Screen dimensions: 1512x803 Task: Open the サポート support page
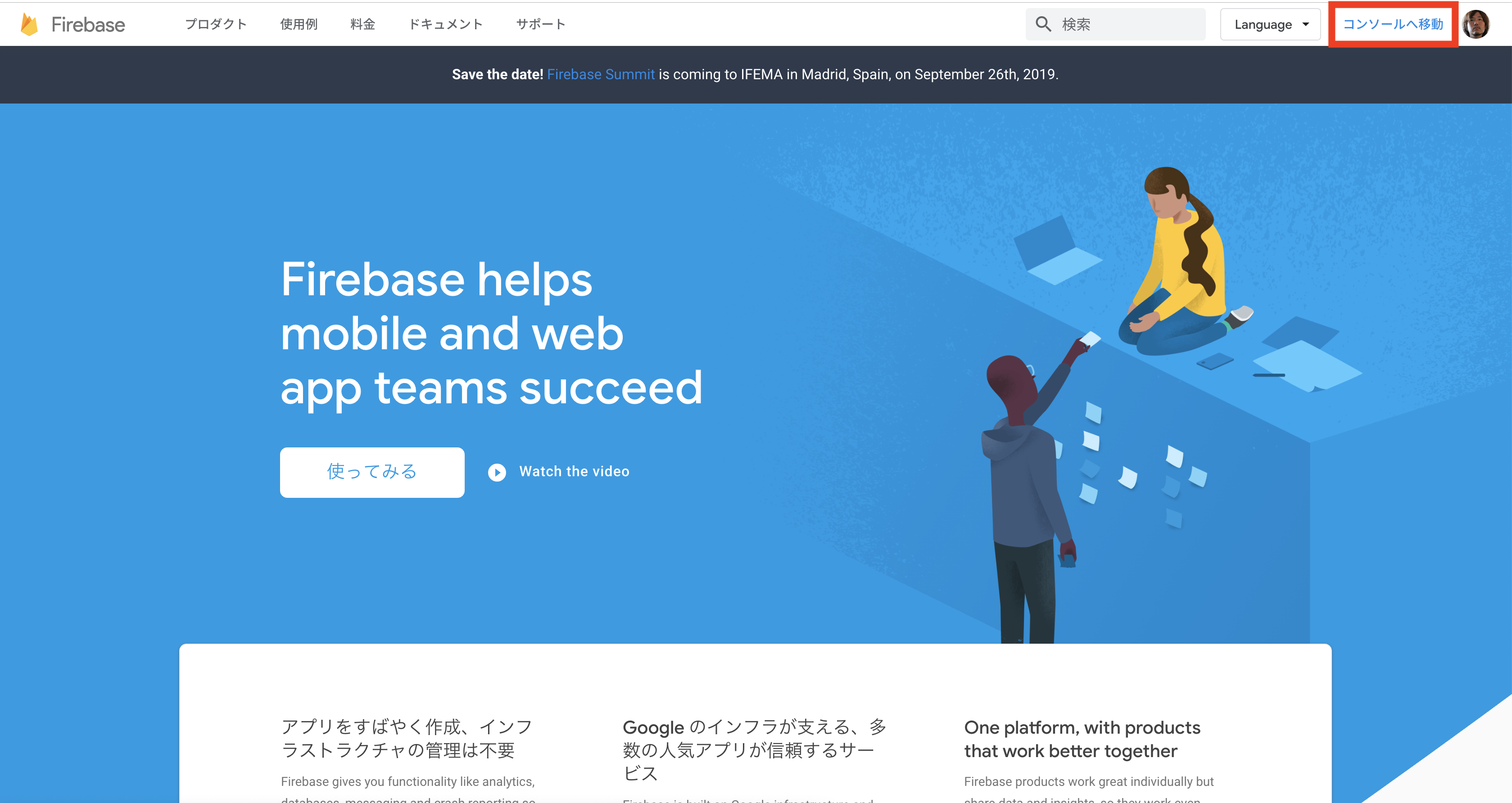point(541,24)
